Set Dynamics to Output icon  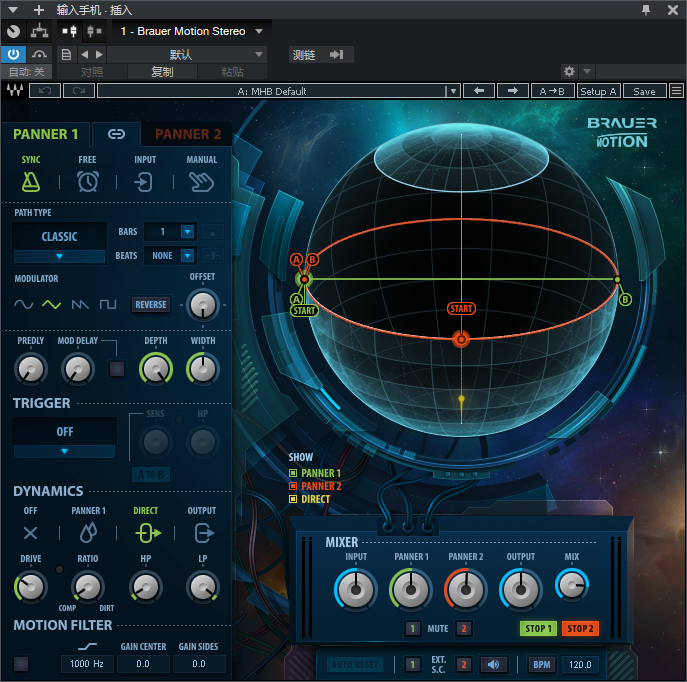pos(204,533)
